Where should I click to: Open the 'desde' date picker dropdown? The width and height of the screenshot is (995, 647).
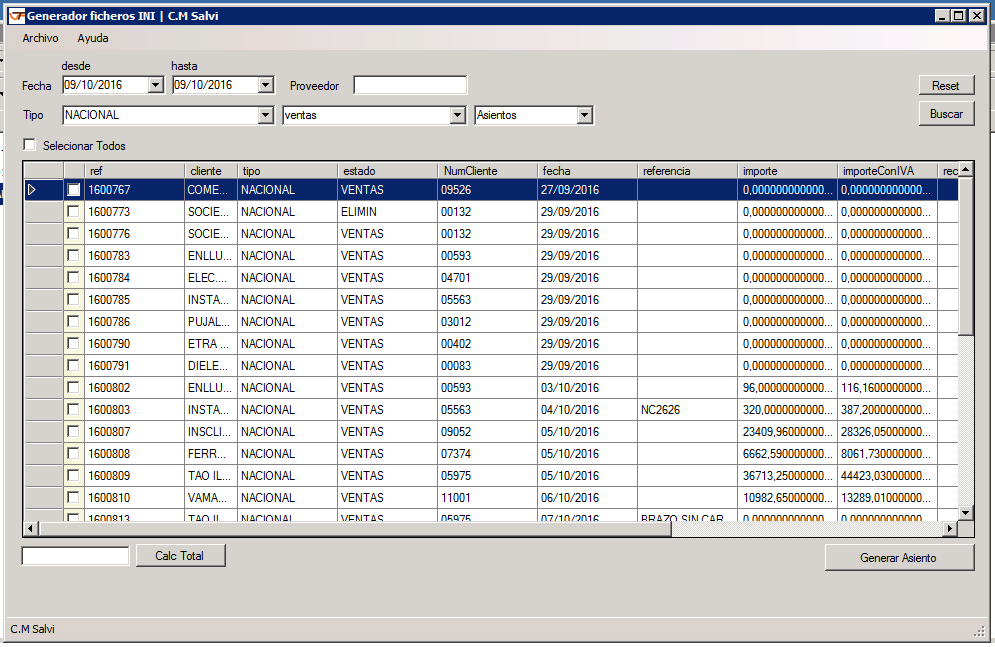coord(155,86)
